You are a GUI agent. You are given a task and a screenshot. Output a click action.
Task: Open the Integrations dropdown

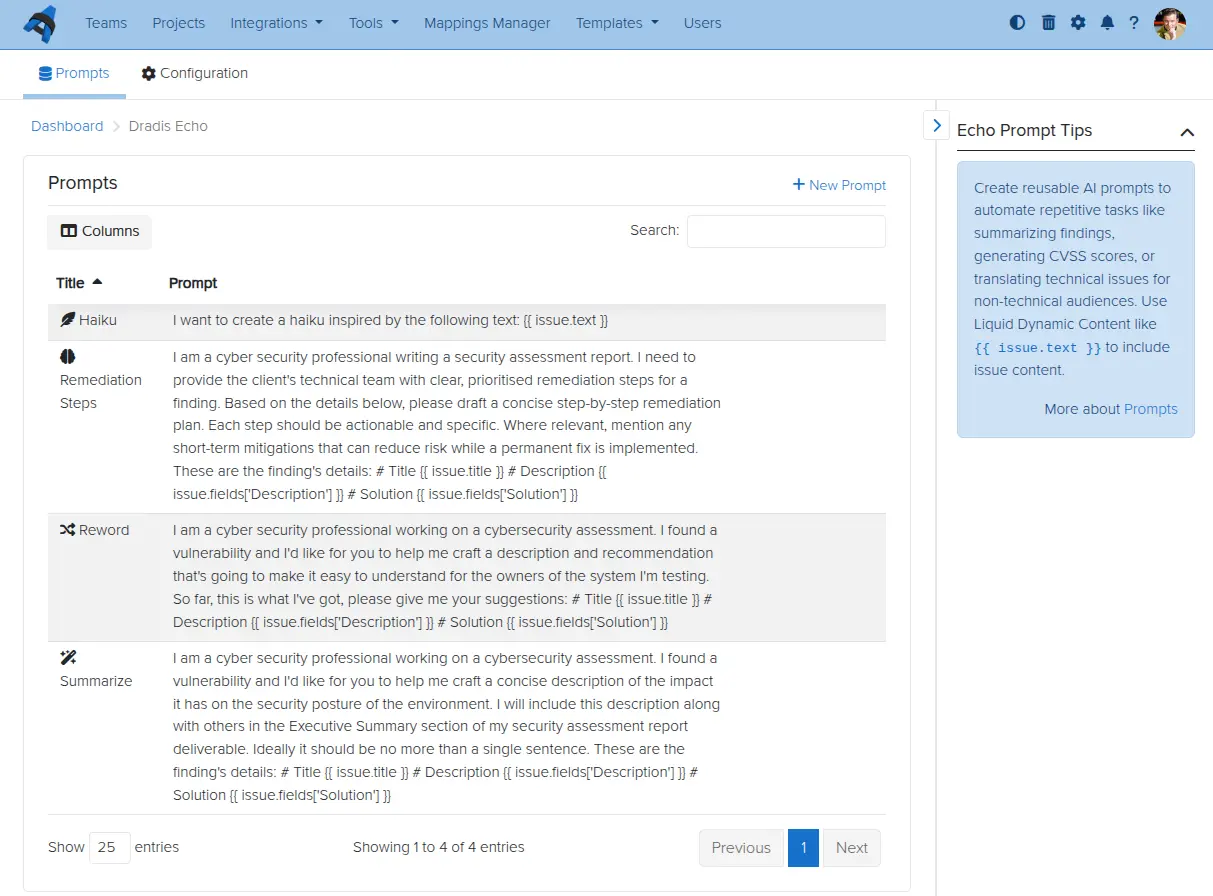click(x=276, y=22)
